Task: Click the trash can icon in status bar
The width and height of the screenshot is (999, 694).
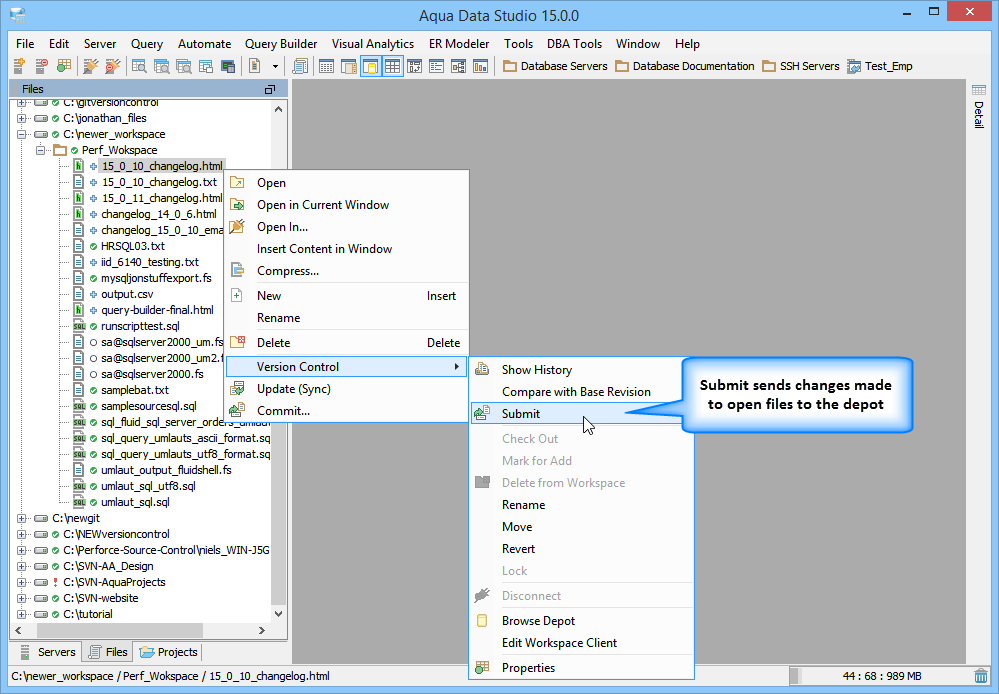Action: click(x=982, y=676)
